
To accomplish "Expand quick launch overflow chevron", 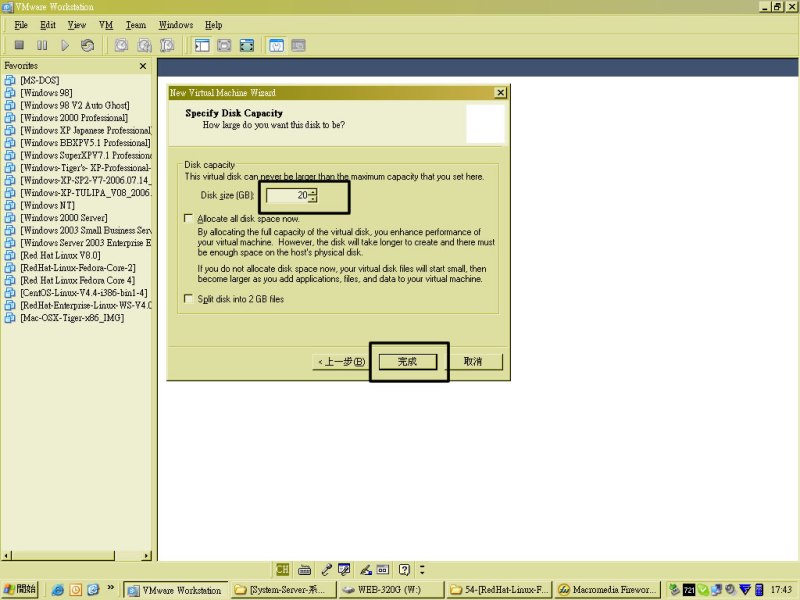I will [110, 588].
